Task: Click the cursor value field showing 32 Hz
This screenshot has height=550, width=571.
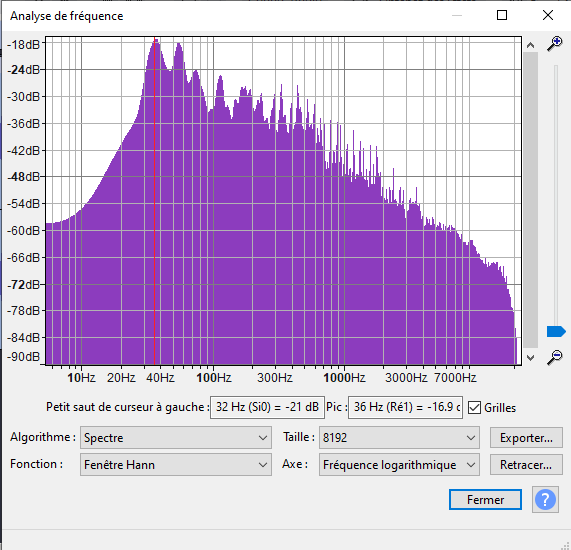Action: click(x=267, y=407)
